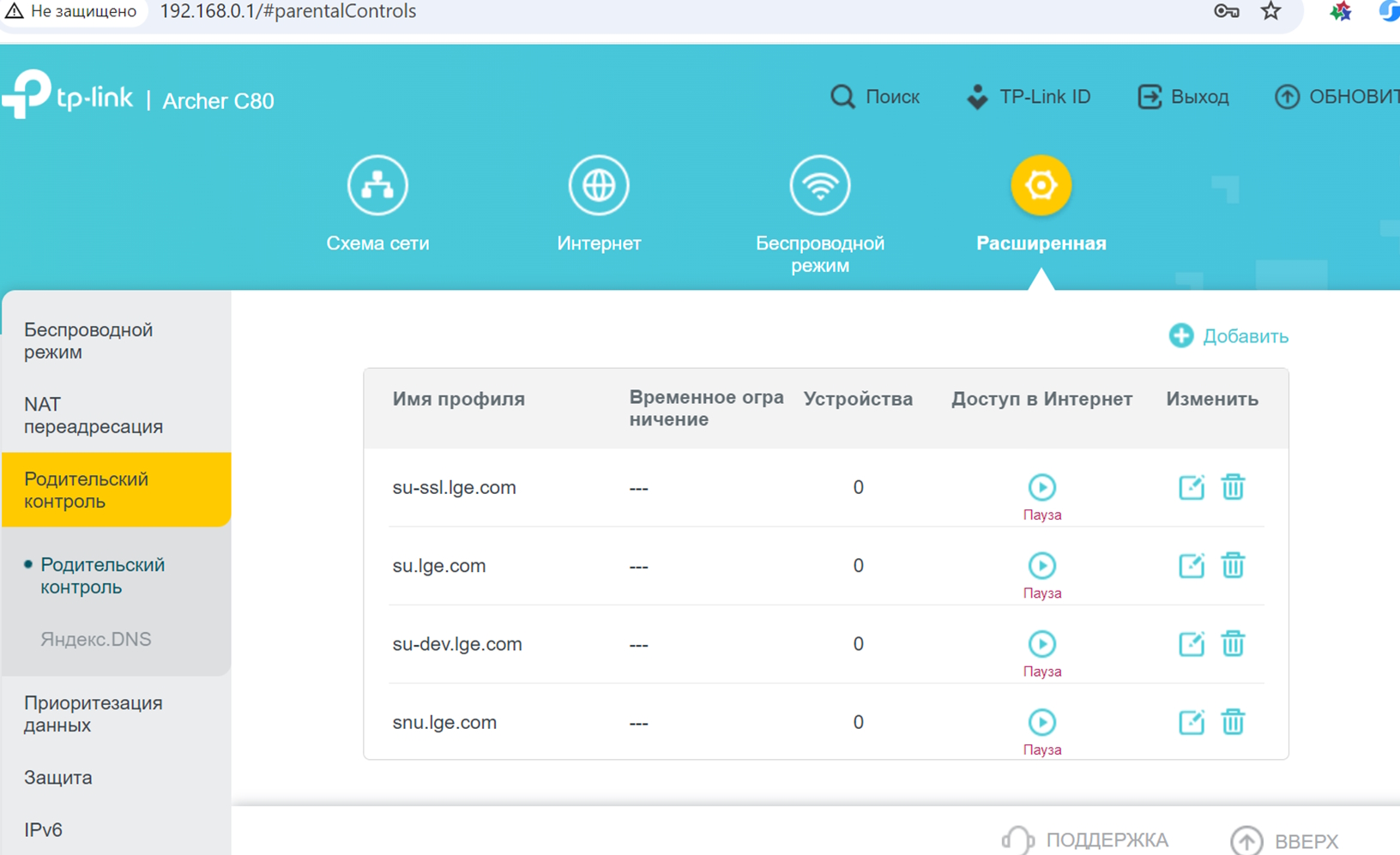Screen dimensions: 1400x855
Task: Edit the su-dev.lge.com profile
Action: 1191,644
